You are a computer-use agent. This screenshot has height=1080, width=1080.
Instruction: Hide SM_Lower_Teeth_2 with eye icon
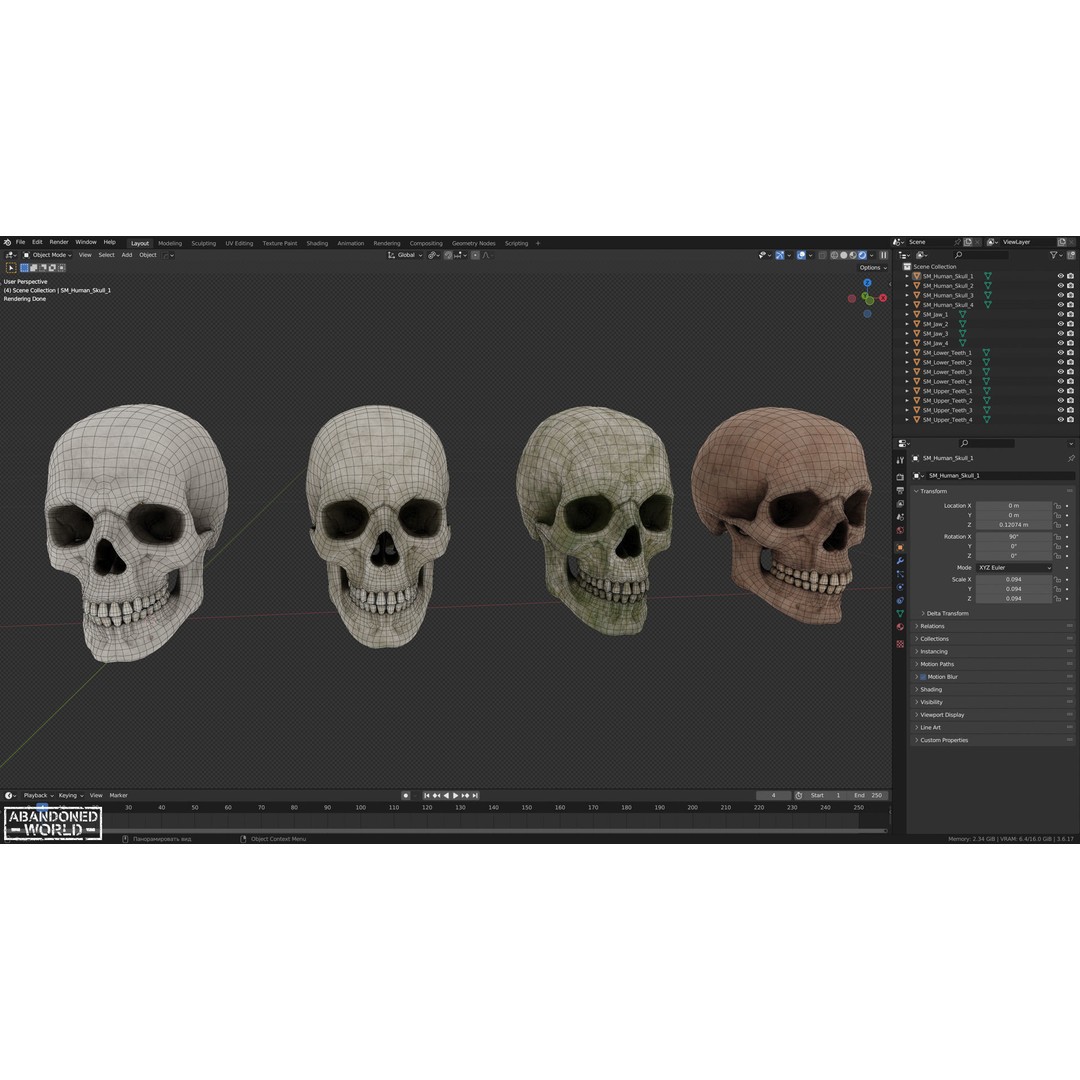1061,362
